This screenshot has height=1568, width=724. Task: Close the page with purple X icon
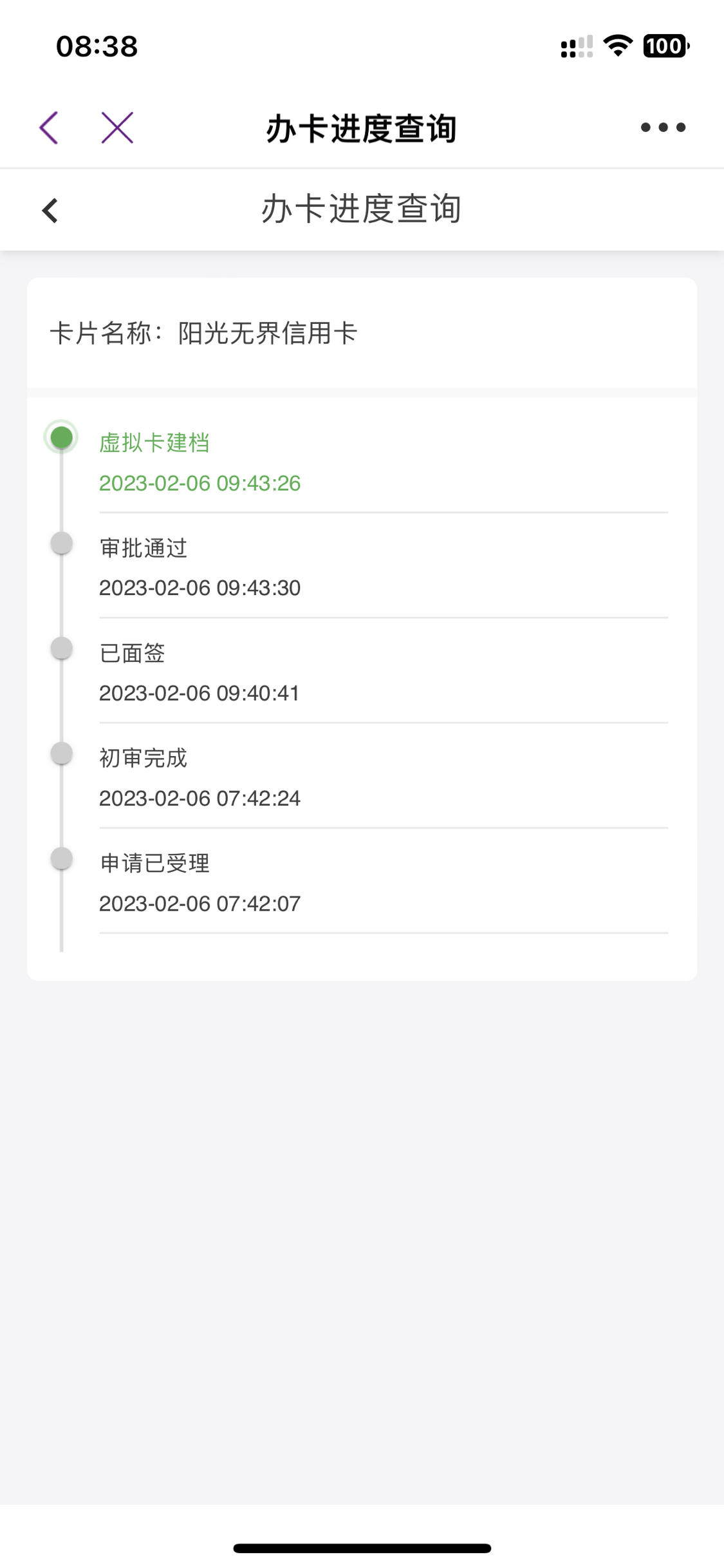tap(117, 128)
